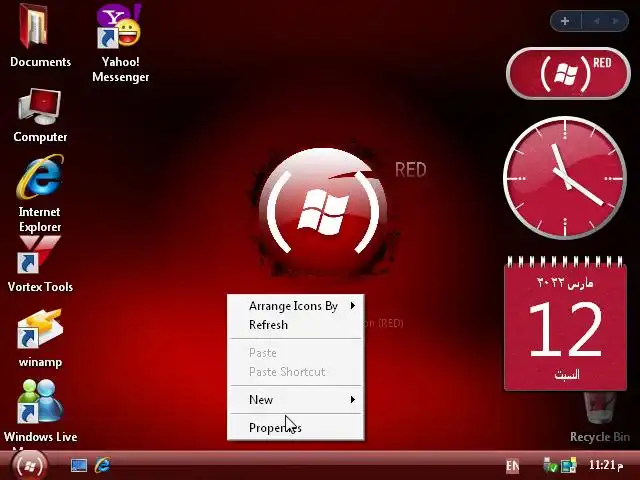The image size is (640, 480).
Task: Expand the New submenu arrow
Action: coord(353,399)
